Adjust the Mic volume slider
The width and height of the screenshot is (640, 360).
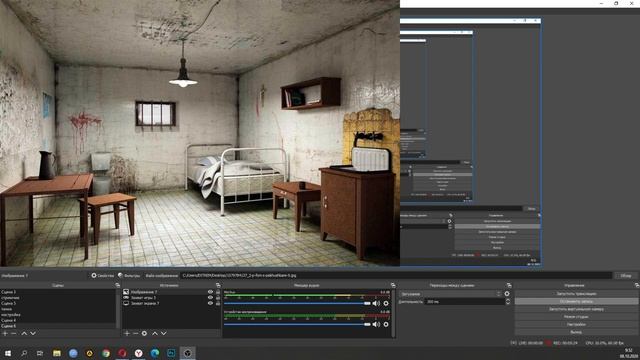pos(297,303)
